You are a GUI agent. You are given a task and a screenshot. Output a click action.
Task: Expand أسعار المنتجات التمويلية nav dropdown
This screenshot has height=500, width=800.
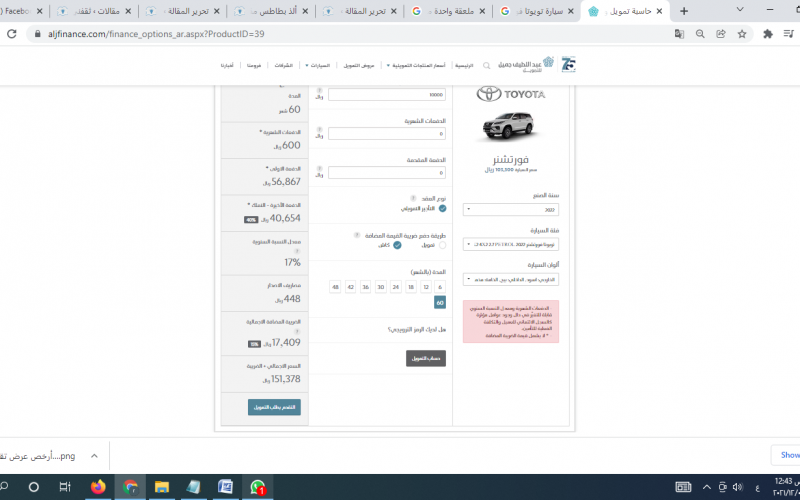click(416, 65)
